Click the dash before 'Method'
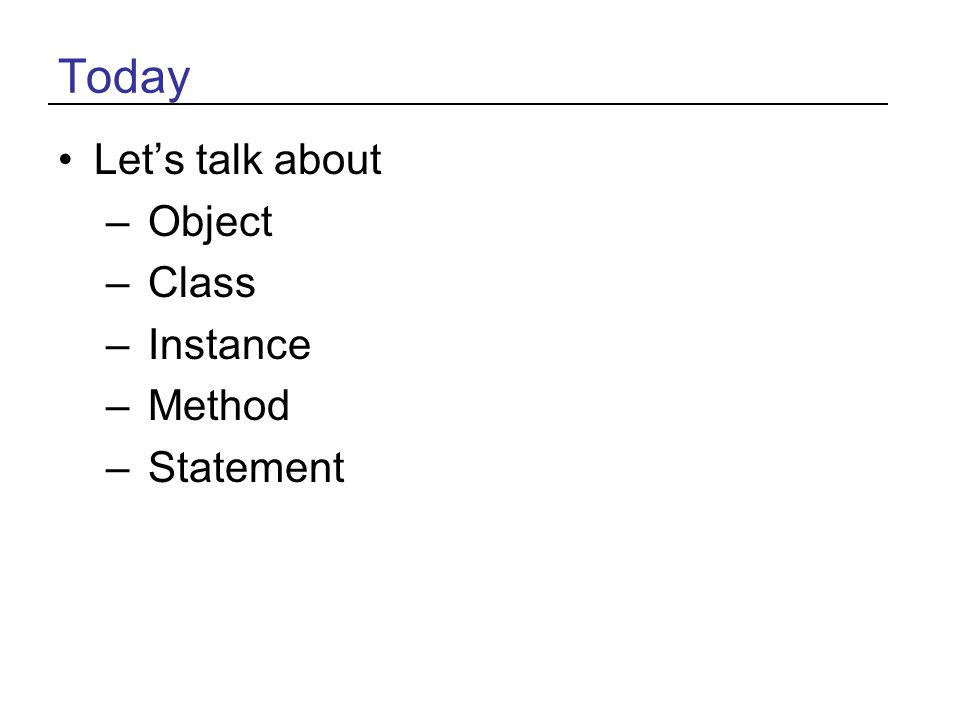Screen dimensions: 960x720 click(x=118, y=409)
